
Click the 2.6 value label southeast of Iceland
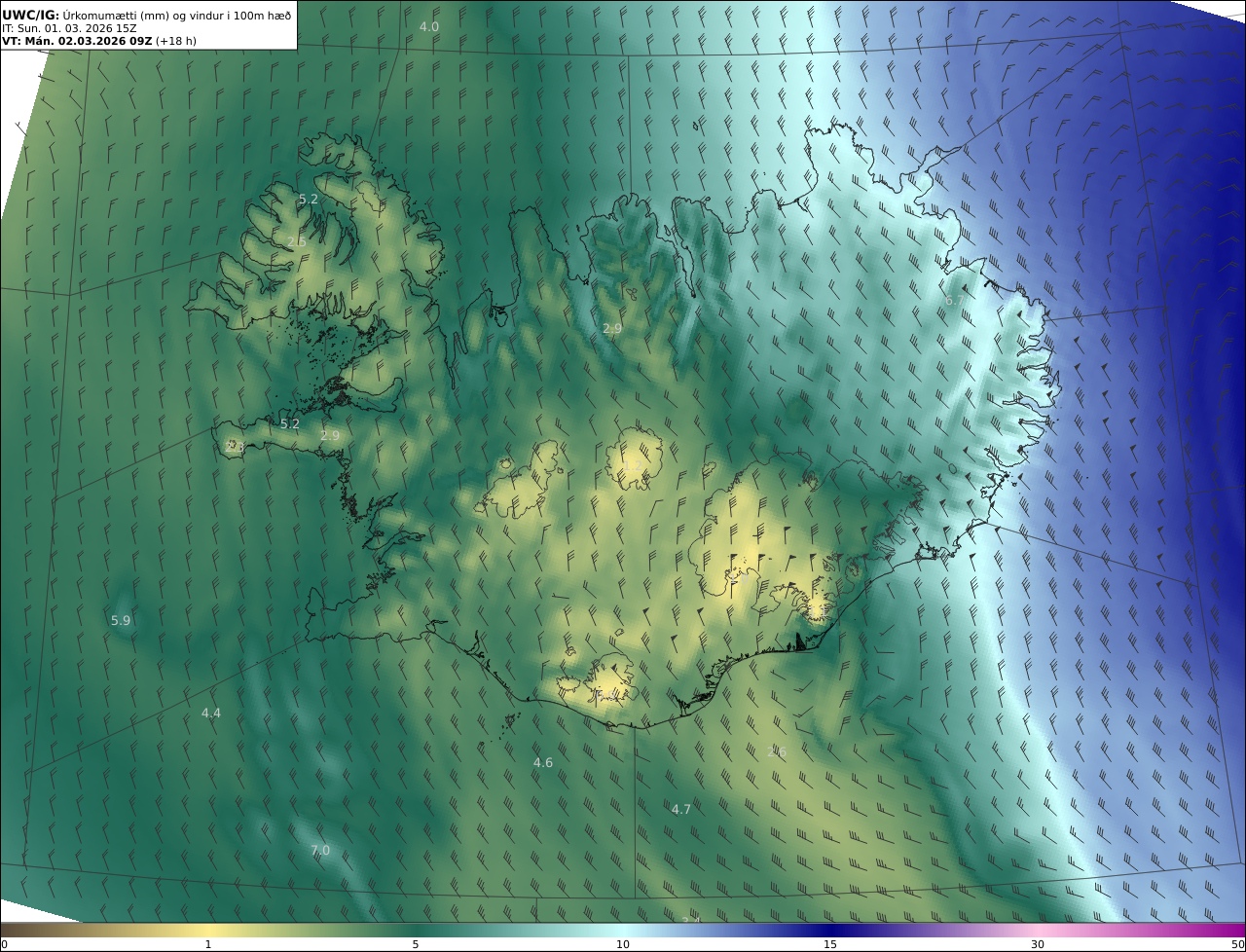click(777, 751)
